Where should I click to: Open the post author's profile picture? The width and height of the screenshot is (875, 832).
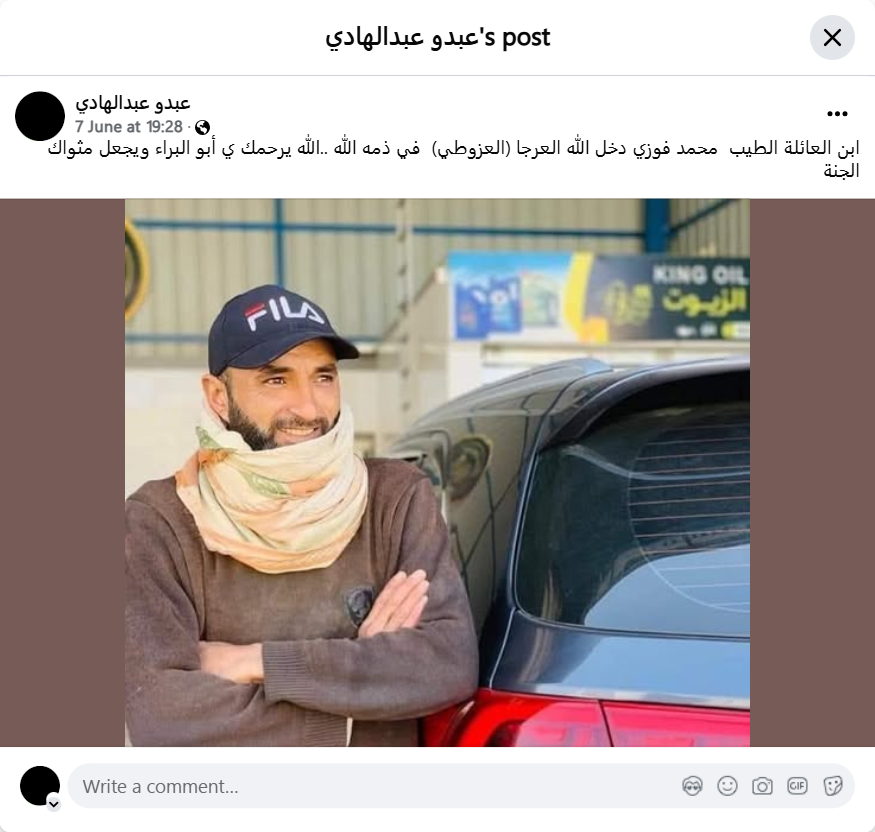pyautogui.click(x=40, y=116)
